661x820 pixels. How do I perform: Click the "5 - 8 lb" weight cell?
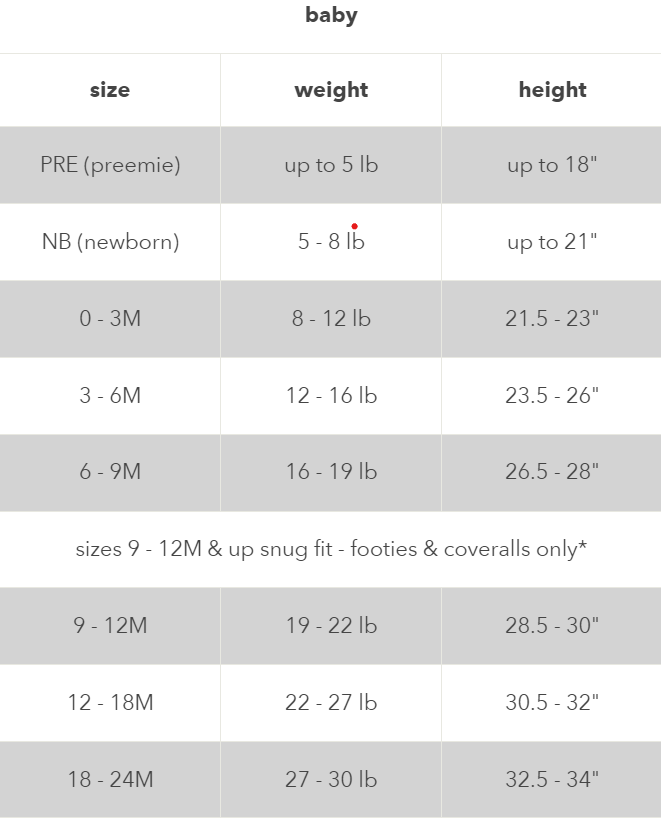pyautogui.click(x=331, y=242)
